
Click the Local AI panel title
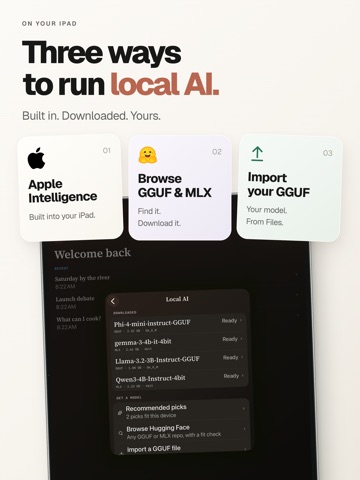177,299
